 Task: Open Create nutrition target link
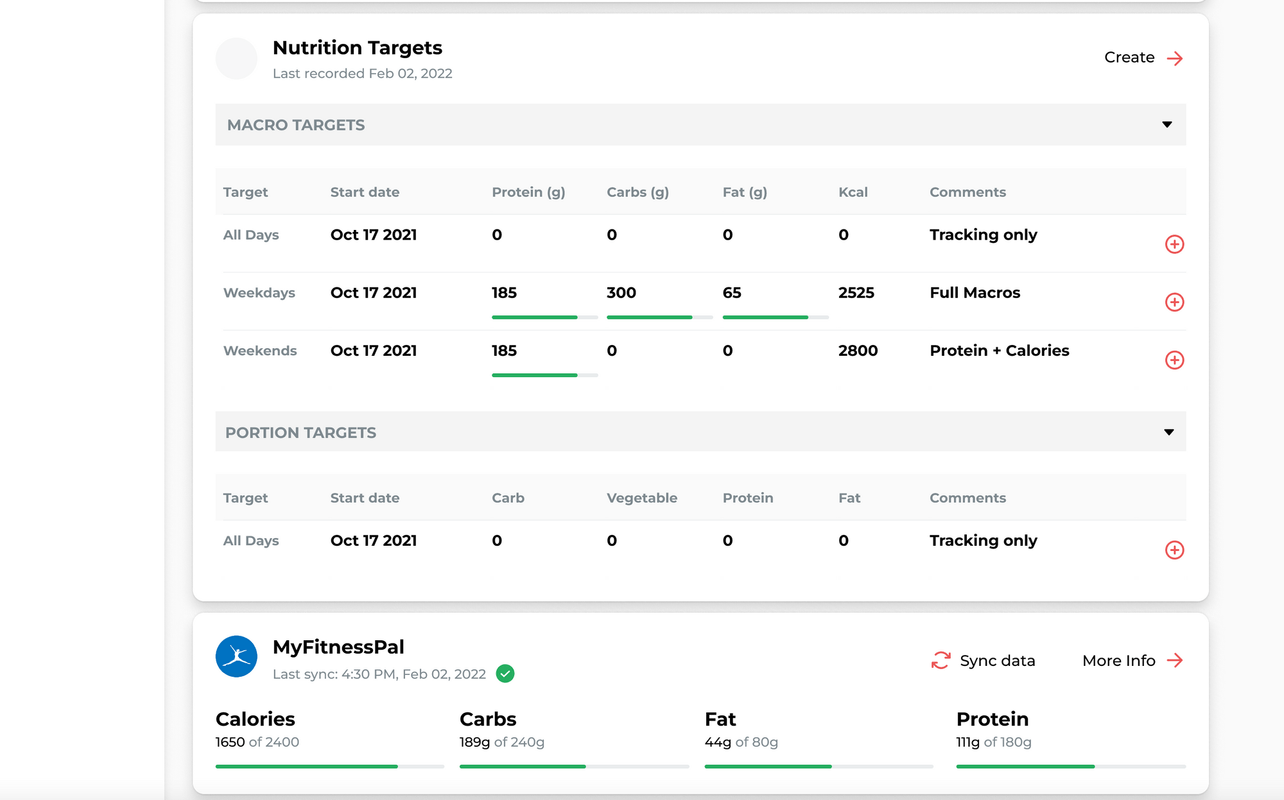[1130, 58]
